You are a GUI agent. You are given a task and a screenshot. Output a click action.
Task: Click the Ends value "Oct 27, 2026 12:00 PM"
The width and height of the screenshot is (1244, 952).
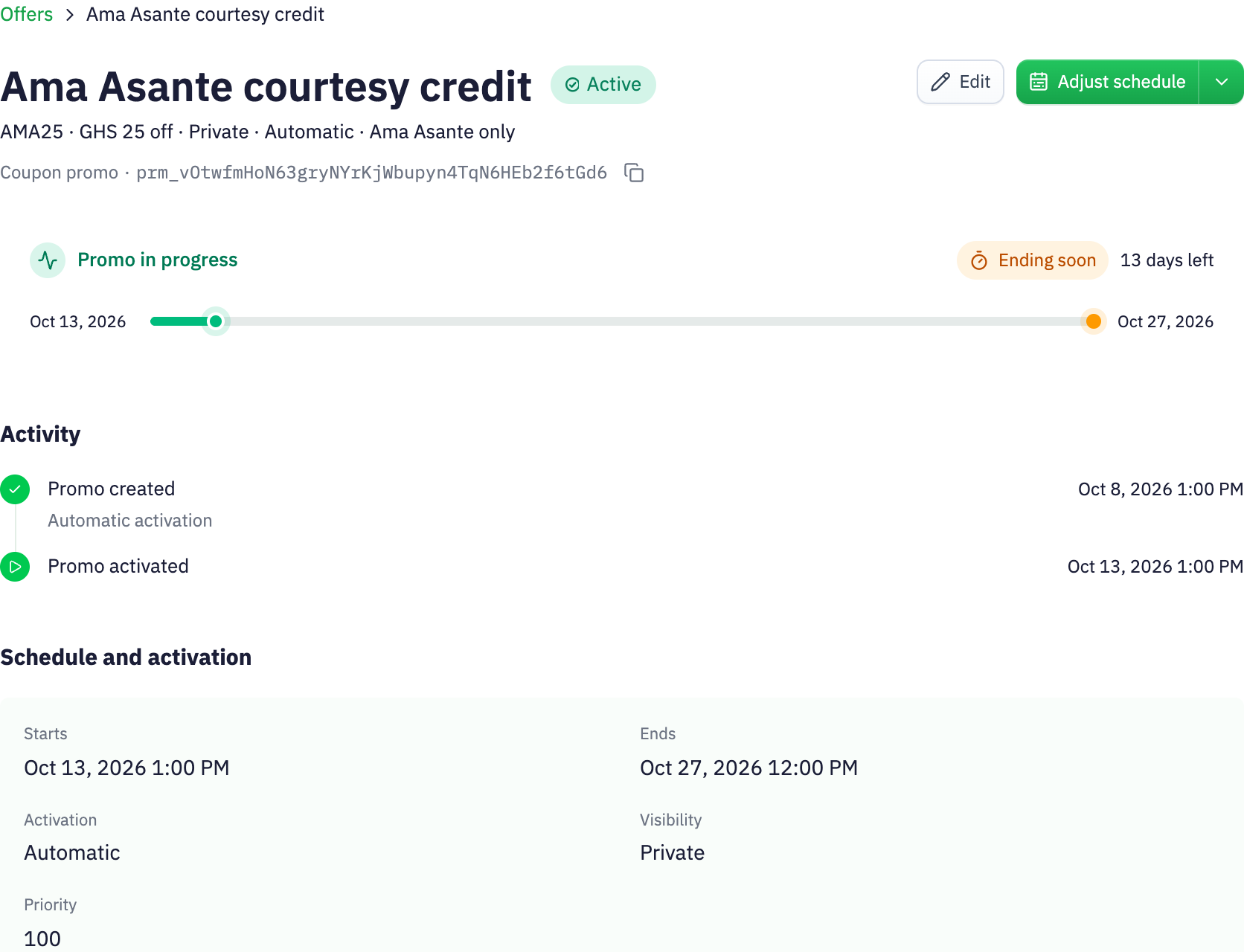[749, 768]
